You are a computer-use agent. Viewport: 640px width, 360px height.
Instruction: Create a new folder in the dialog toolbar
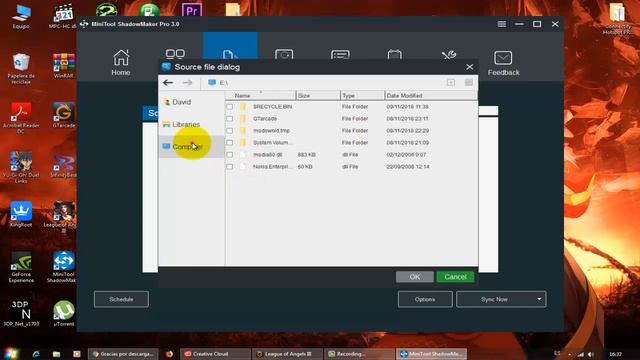point(451,82)
